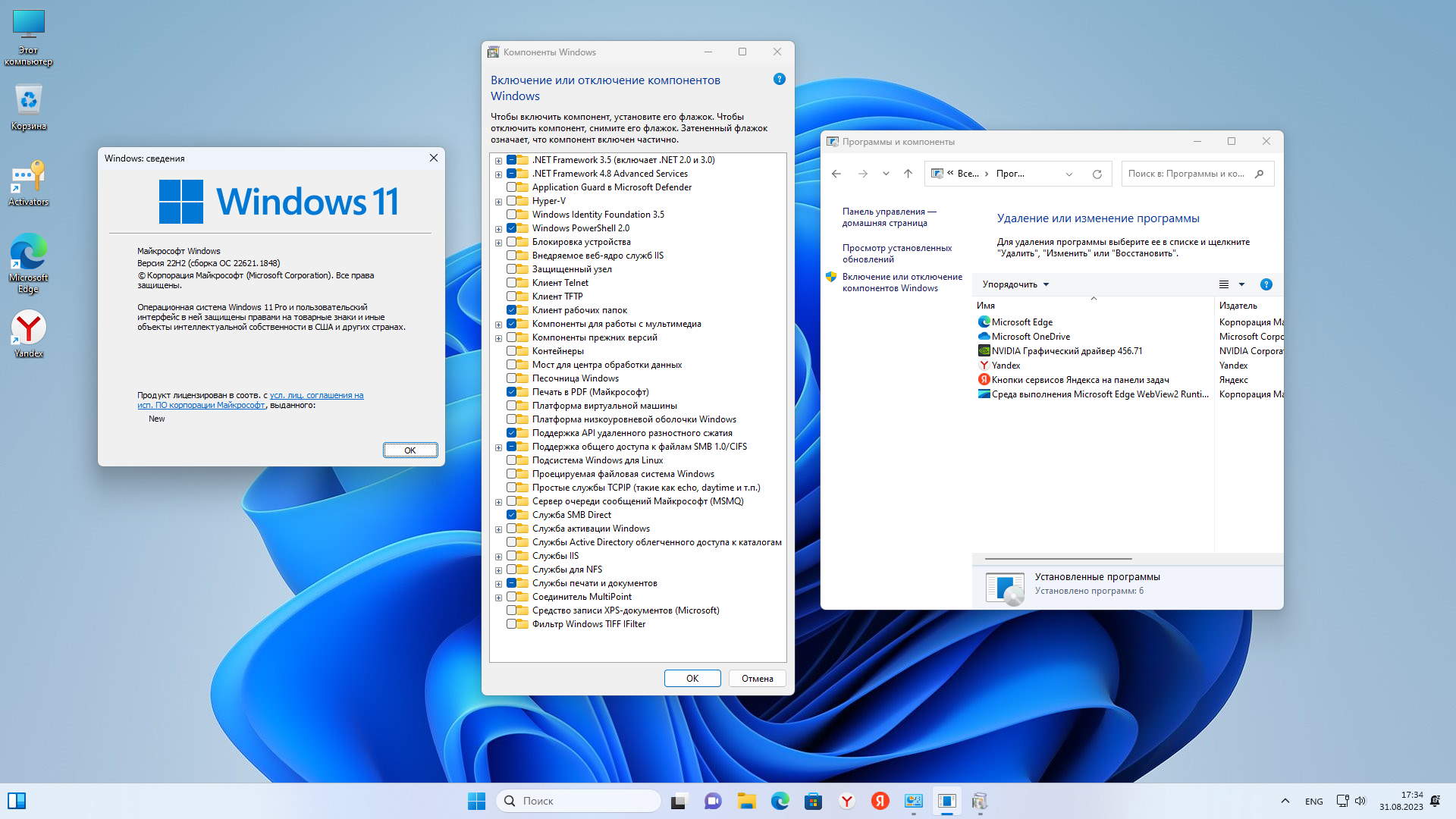Viewport: 1456px width, 819px height.
Task: Click the Windows Start button
Action: pos(476,801)
